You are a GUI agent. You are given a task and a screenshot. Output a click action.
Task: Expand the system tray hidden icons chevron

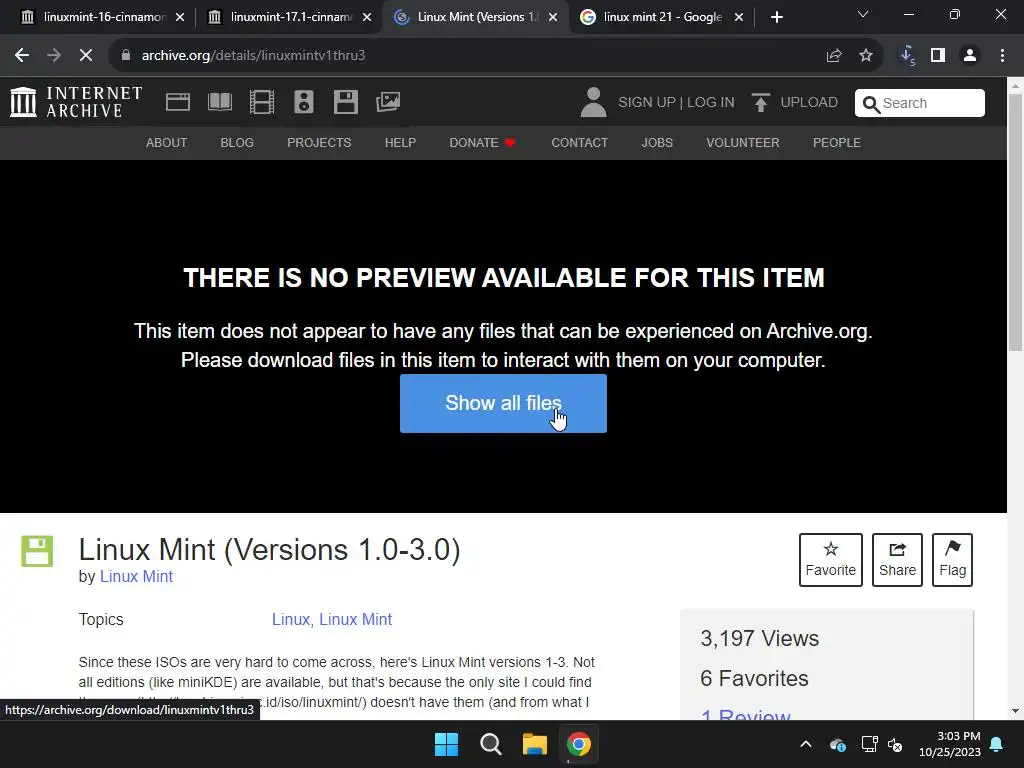click(806, 744)
